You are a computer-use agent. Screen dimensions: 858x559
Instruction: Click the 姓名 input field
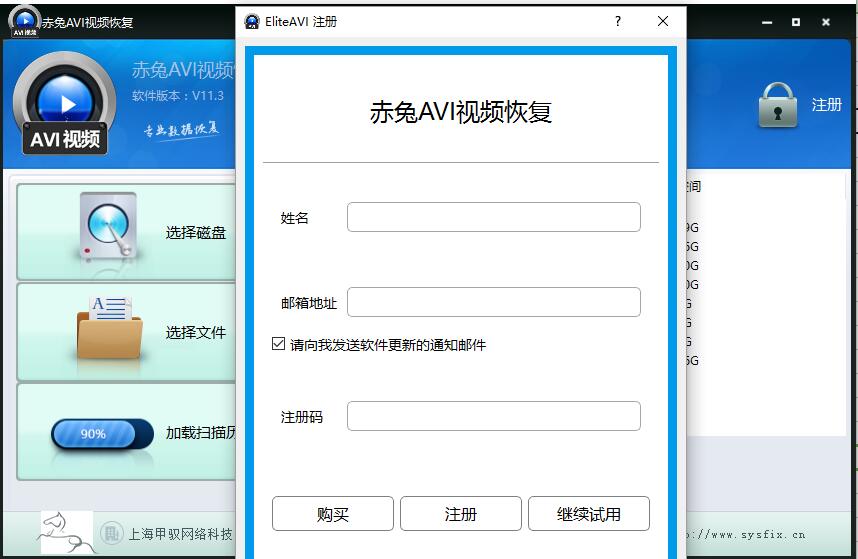[494, 217]
